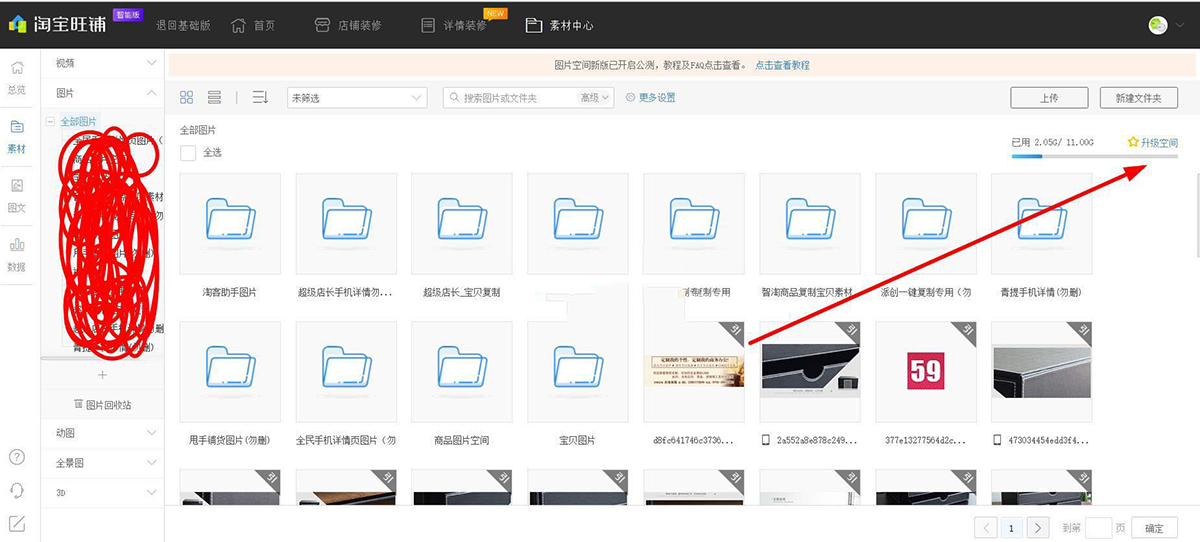This screenshot has width=1200, height=542.
Task: Expand the 高级 search options dropdown
Action: 596,98
